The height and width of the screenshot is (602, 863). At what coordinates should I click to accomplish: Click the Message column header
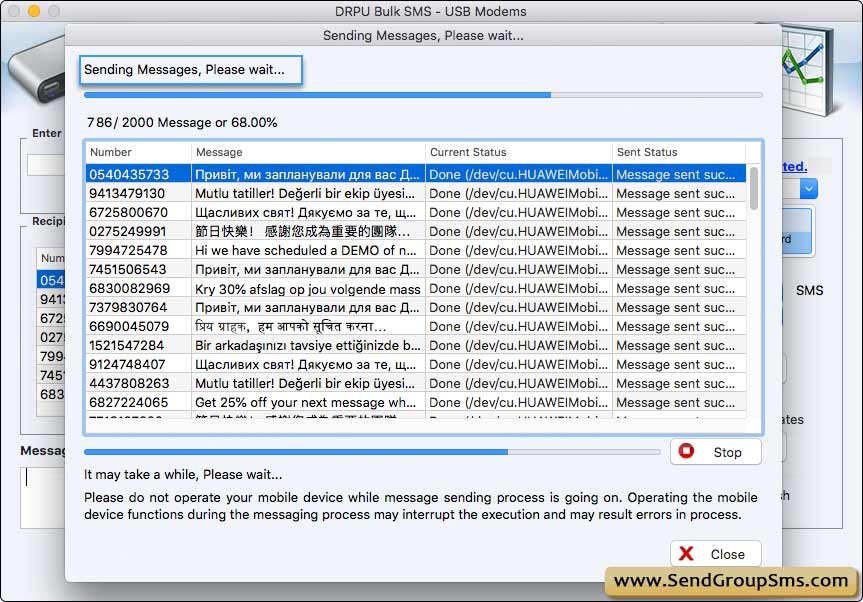[308, 152]
